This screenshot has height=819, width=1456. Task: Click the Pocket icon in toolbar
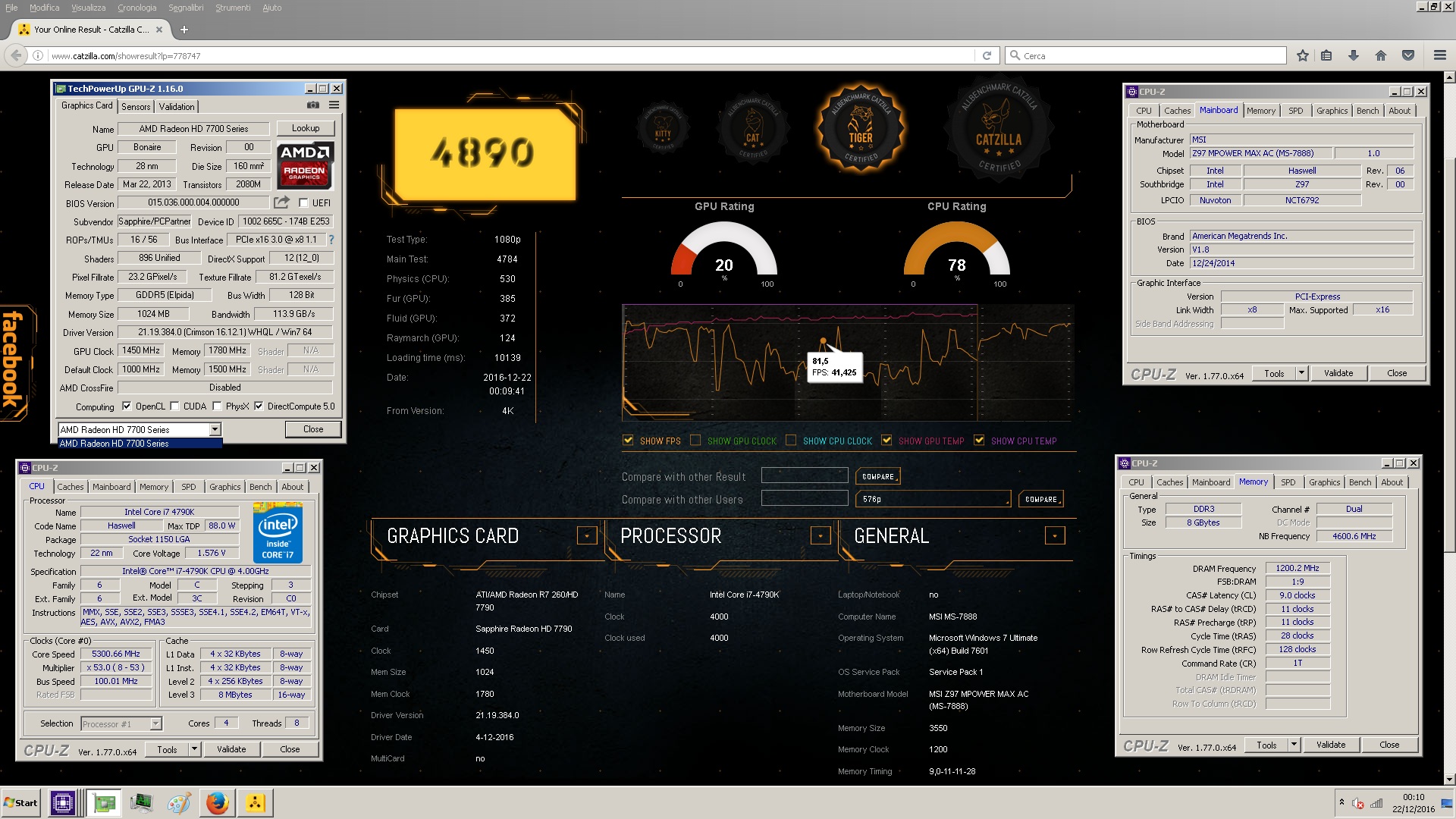pos(1408,55)
